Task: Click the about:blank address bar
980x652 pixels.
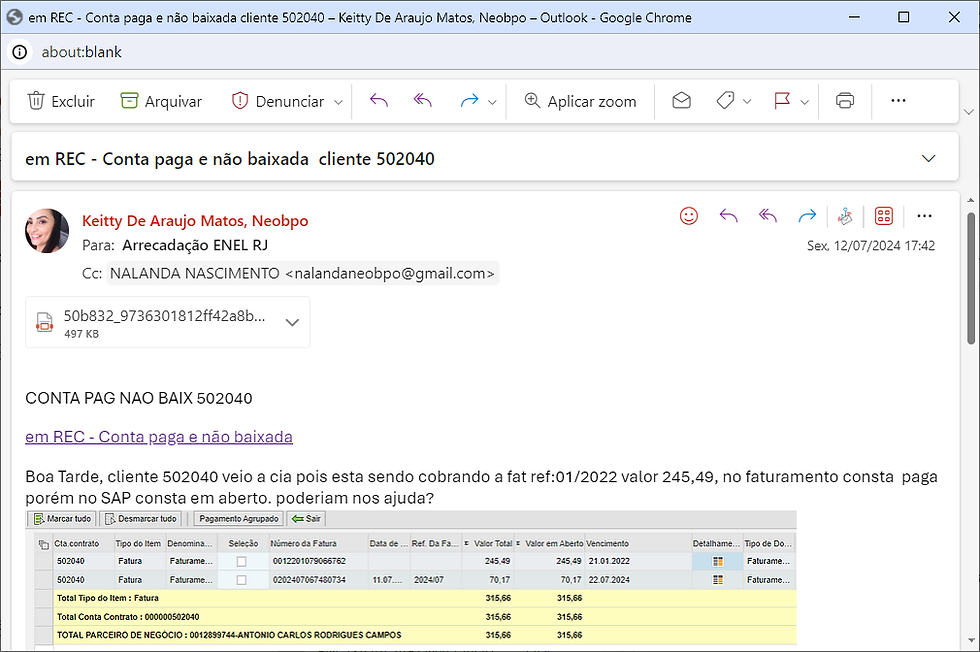Action: 82,52
